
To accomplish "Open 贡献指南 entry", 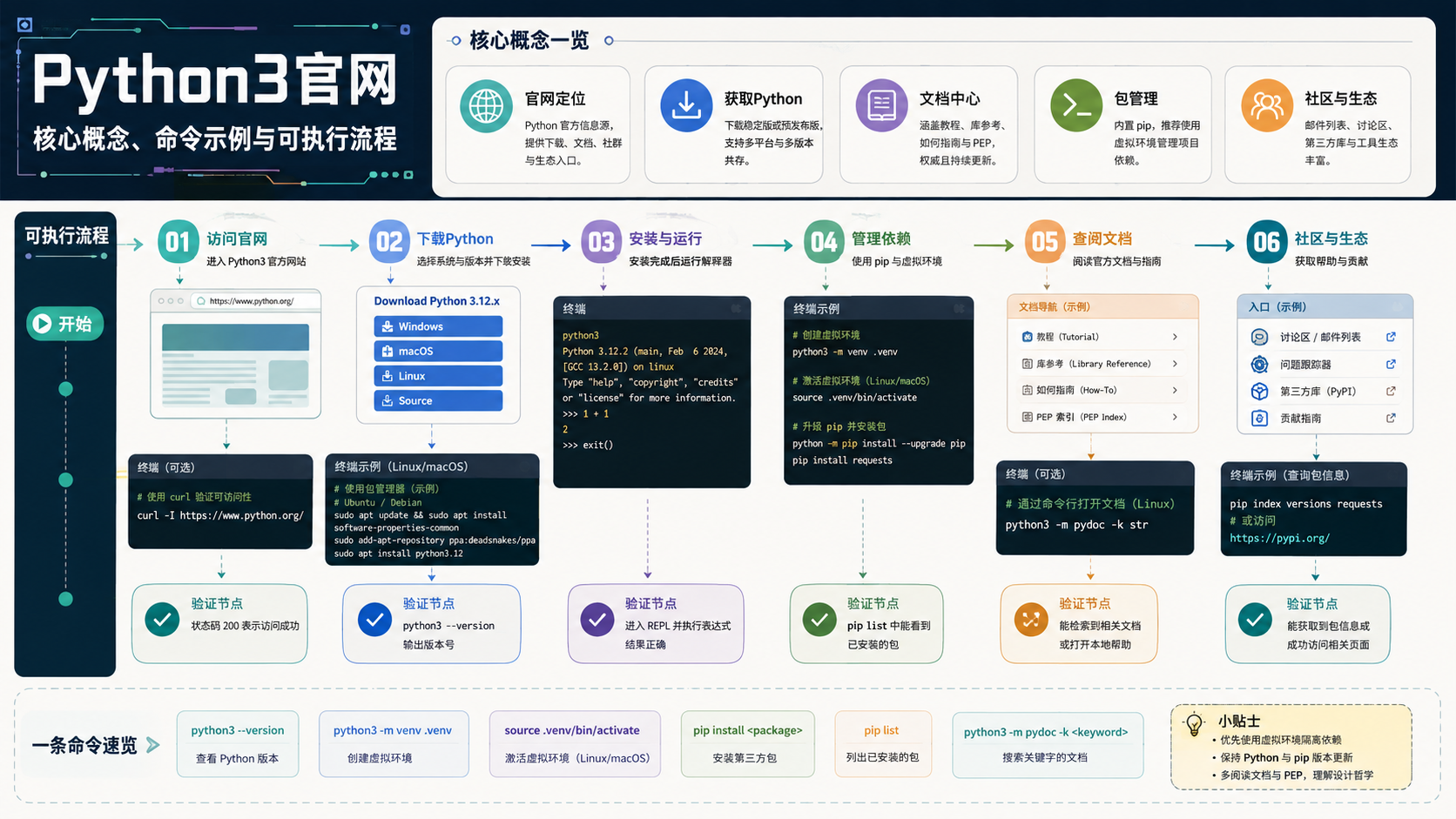I will pos(1325,418).
